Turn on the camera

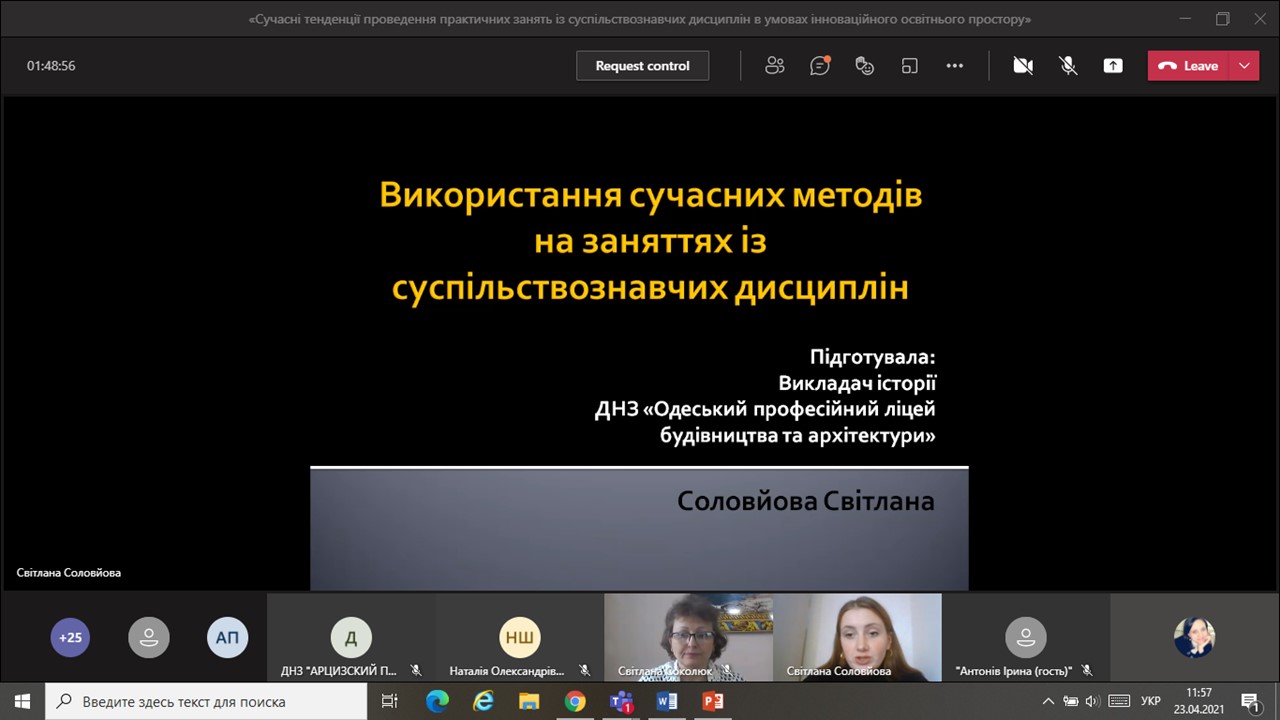tap(1023, 66)
